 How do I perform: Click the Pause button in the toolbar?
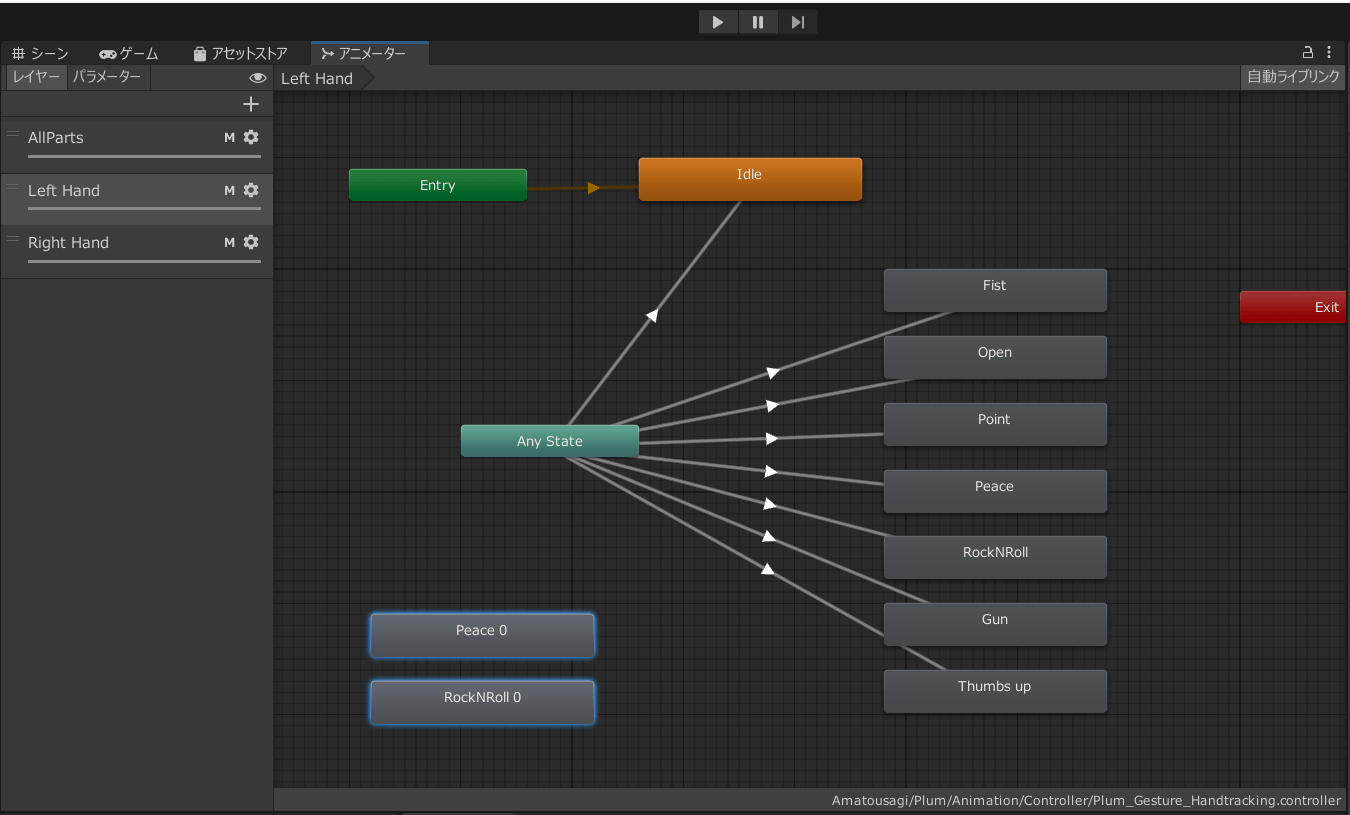pos(758,22)
